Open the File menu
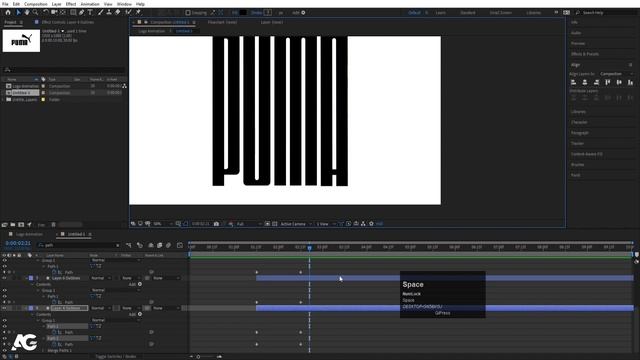The width and height of the screenshot is (640, 360). tap(5, 4)
